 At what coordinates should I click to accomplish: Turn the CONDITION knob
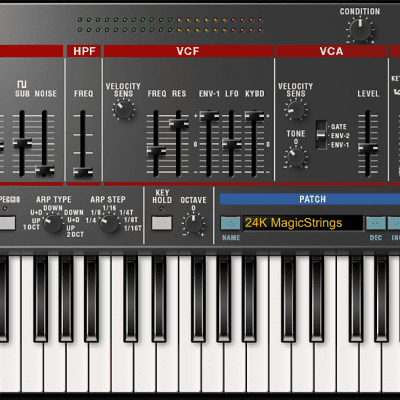pos(360,30)
